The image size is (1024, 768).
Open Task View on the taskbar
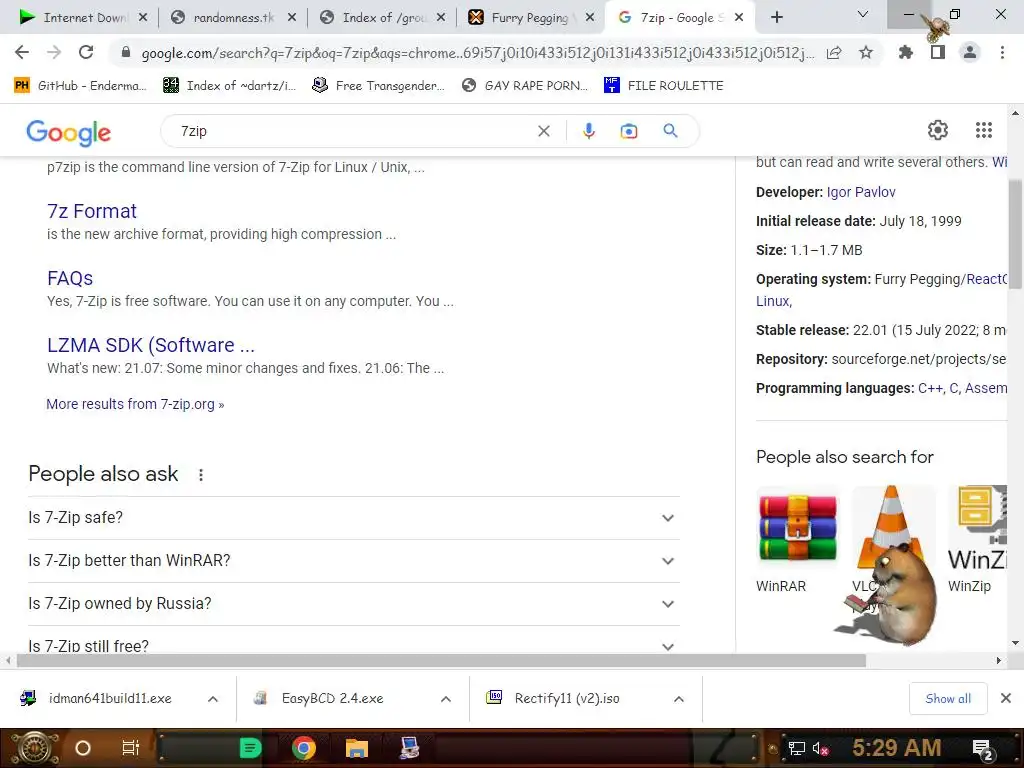click(x=131, y=748)
